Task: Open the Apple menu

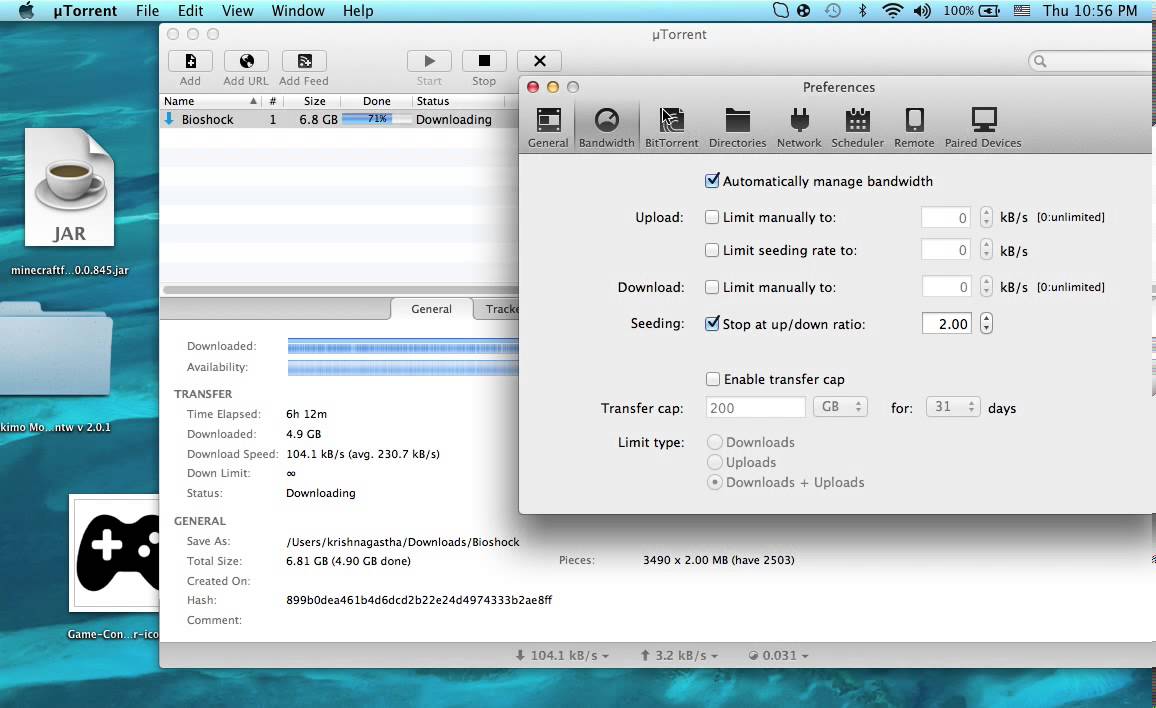Action: click(27, 11)
